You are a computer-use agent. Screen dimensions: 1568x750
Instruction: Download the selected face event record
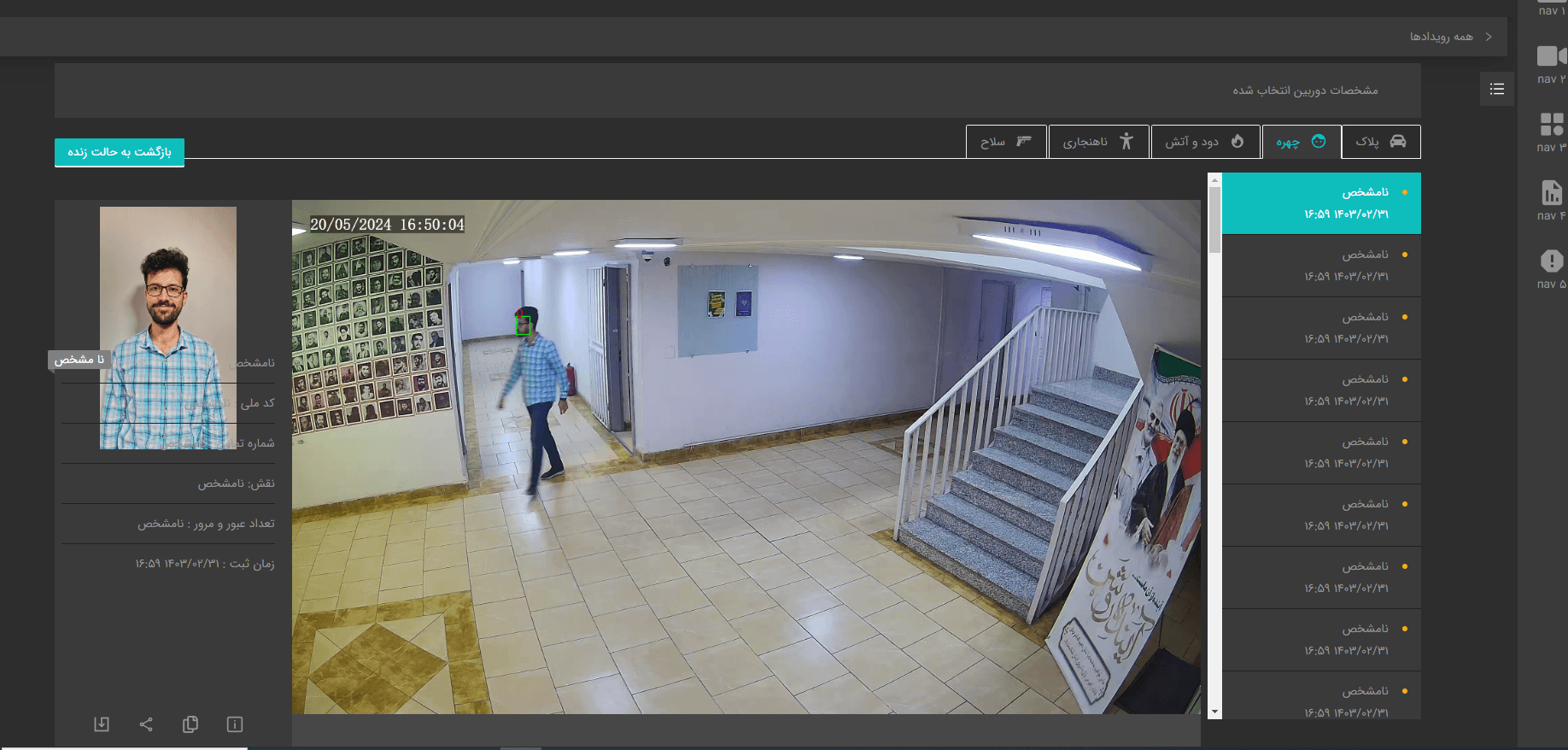tap(102, 724)
